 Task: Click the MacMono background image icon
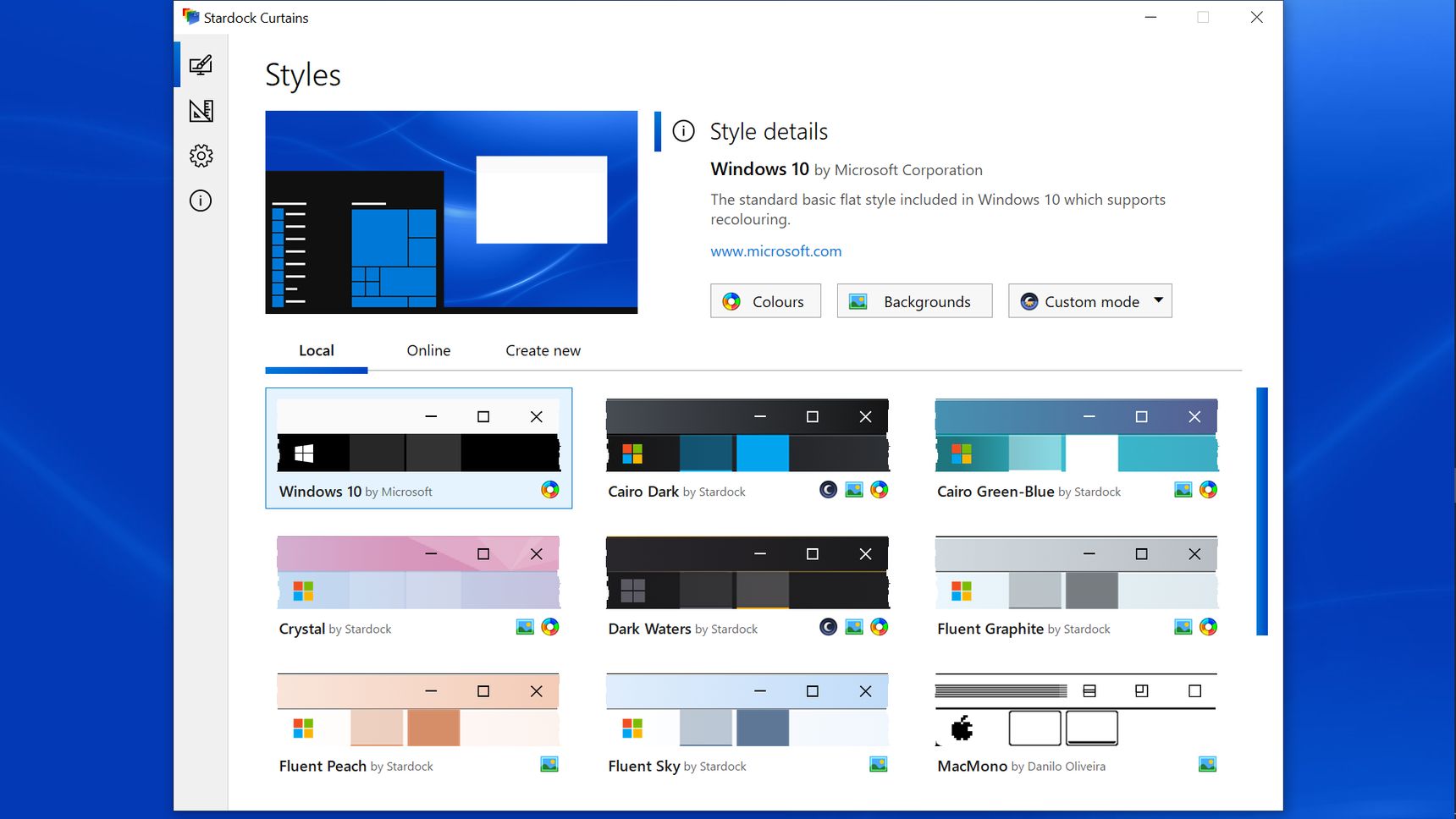[x=1208, y=764]
